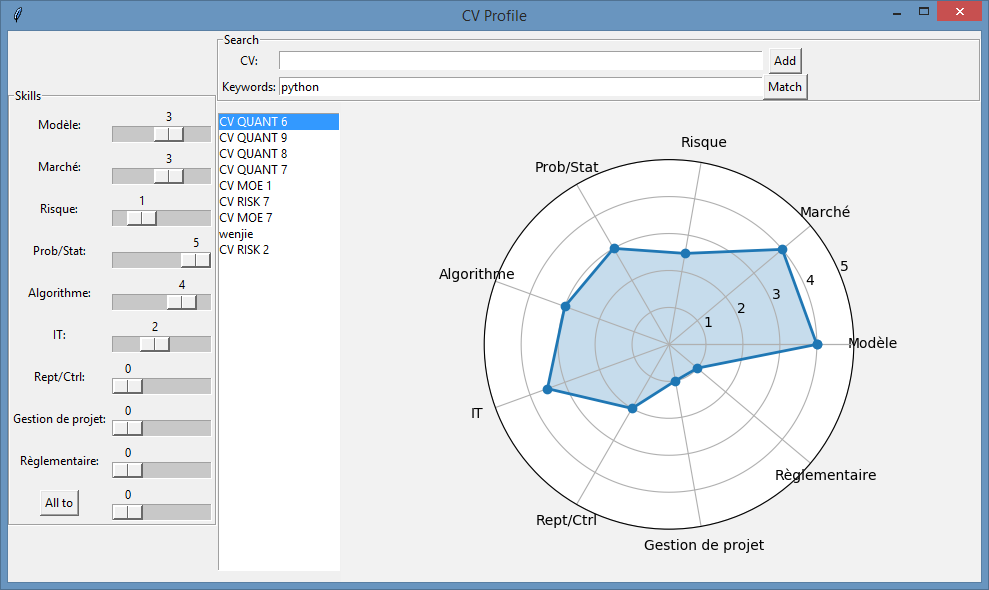Click the Add button
989x590 pixels.
tap(785, 61)
